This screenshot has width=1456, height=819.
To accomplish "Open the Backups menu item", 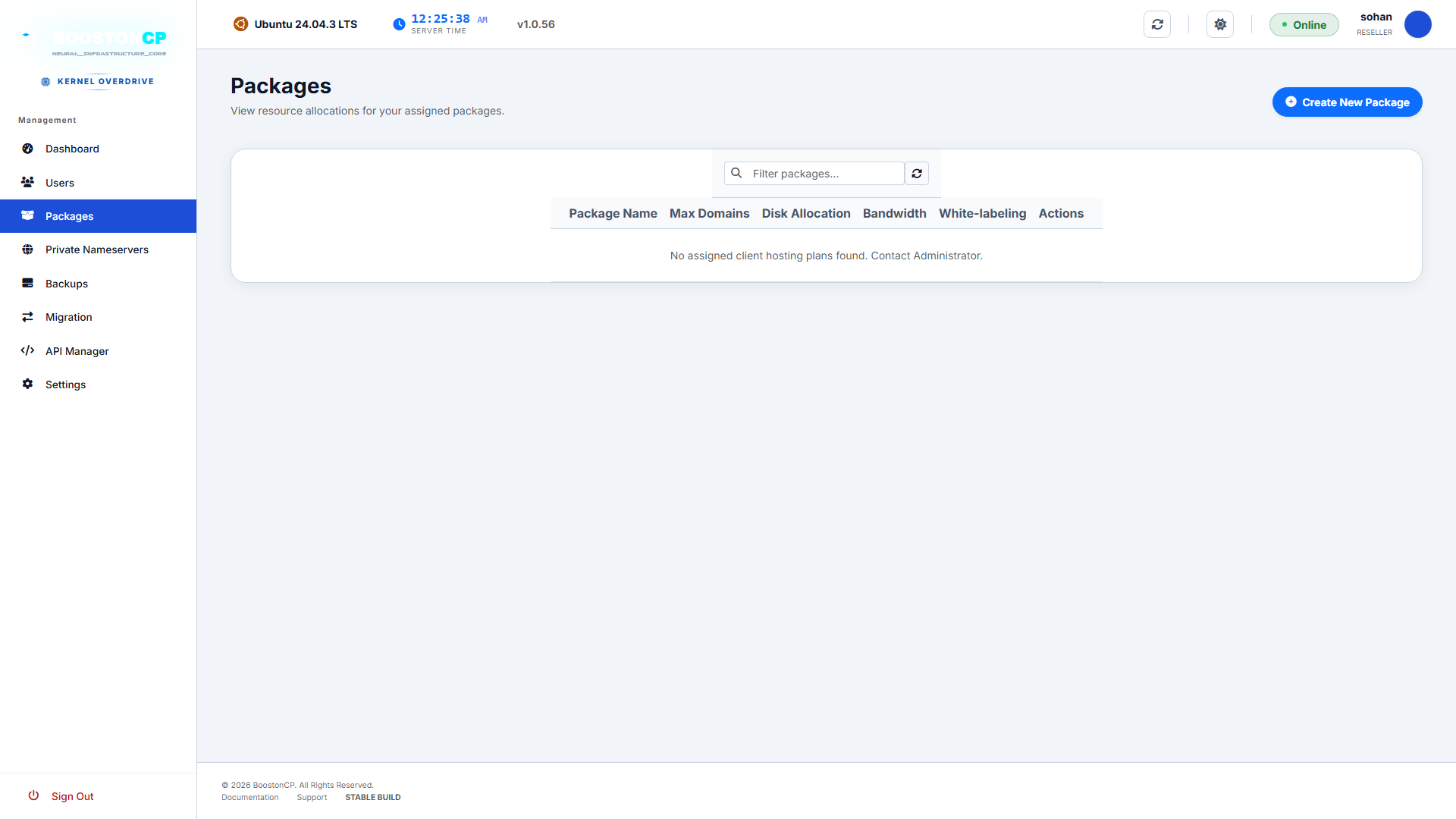I will (99, 284).
